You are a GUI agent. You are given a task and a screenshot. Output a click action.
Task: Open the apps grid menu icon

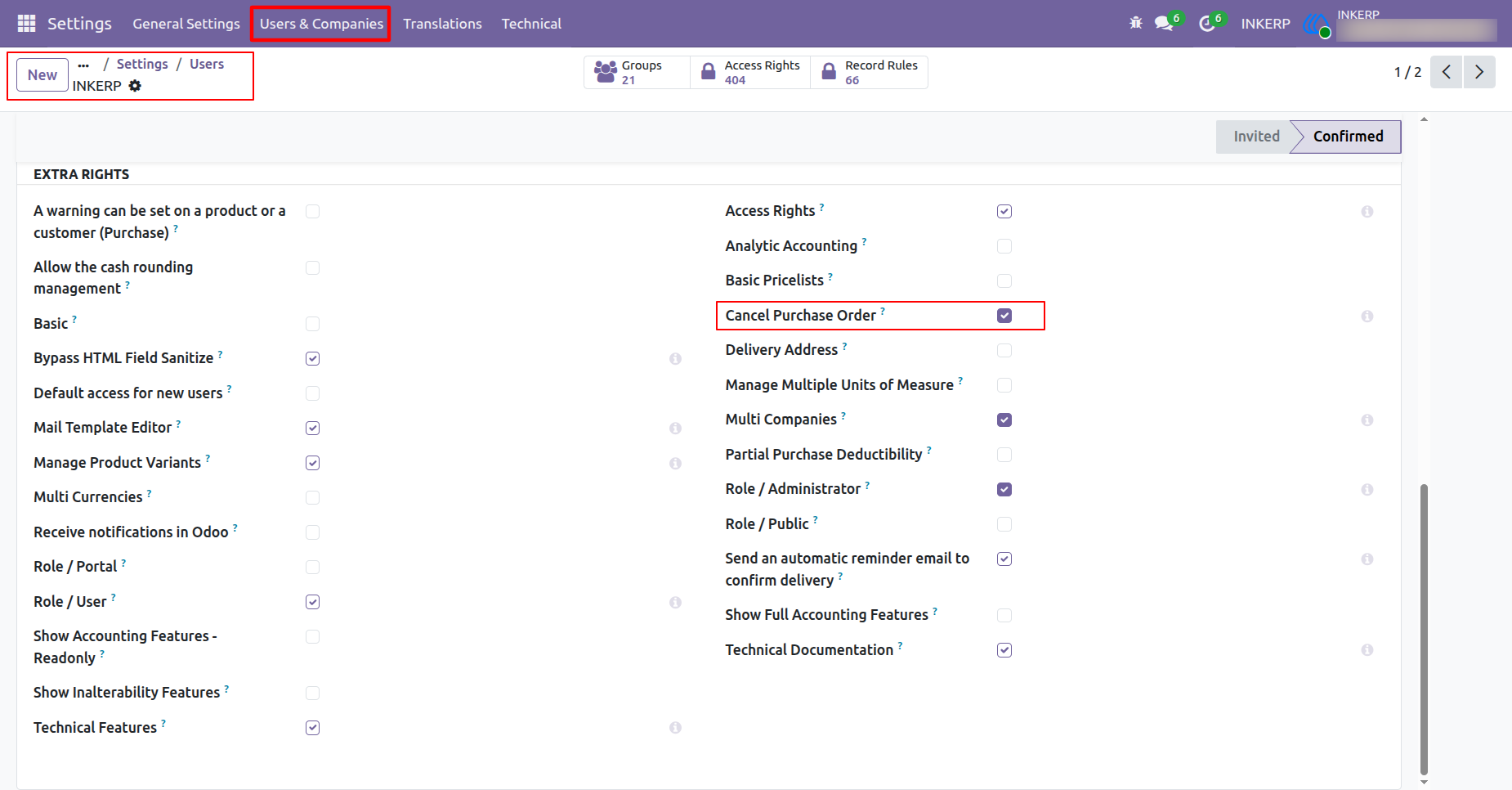point(26,24)
